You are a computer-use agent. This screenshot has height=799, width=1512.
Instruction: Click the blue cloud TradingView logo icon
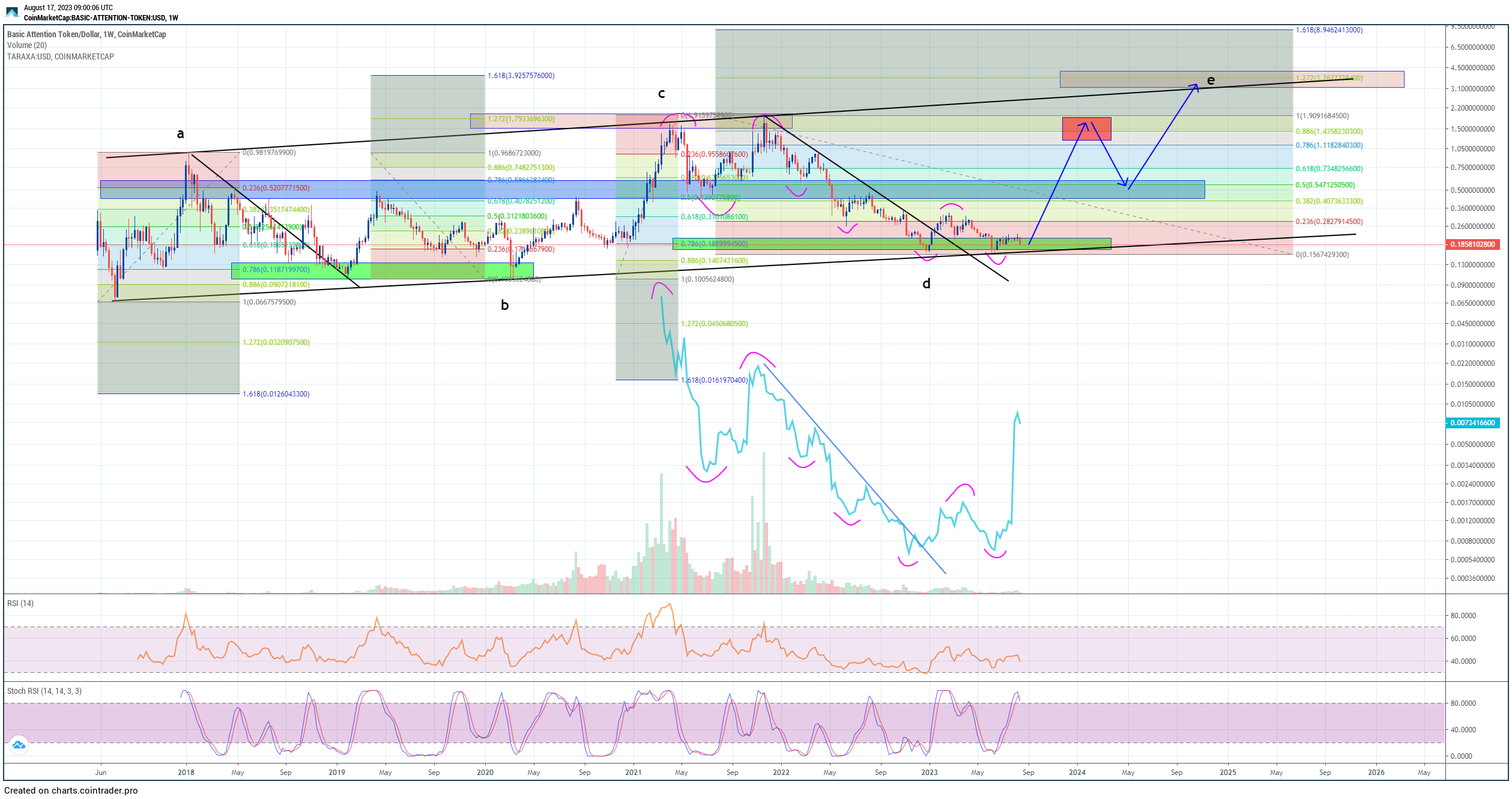pos(19,745)
